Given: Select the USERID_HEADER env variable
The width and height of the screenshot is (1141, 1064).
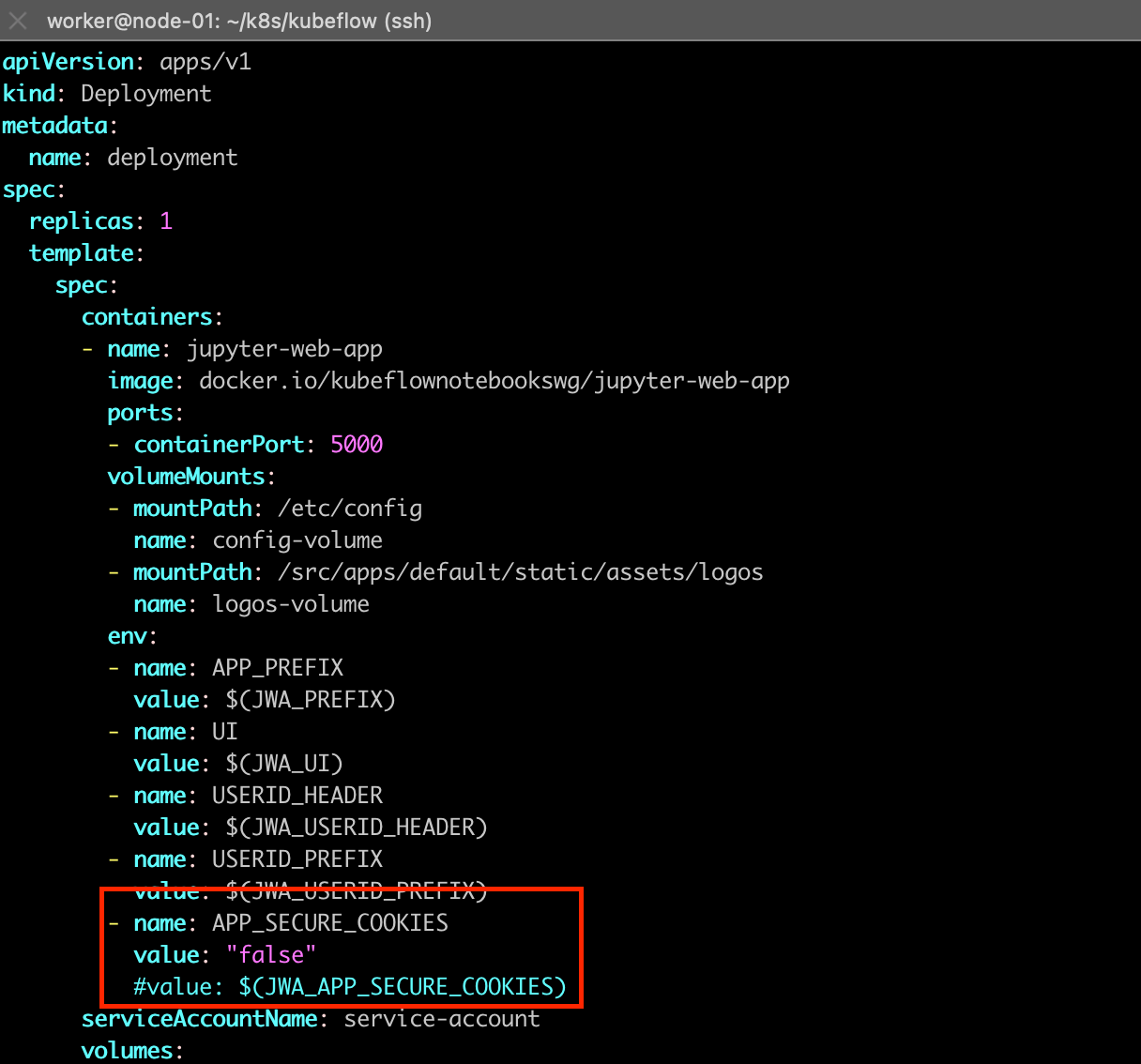Looking at the screenshot, I should [x=297, y=795].
